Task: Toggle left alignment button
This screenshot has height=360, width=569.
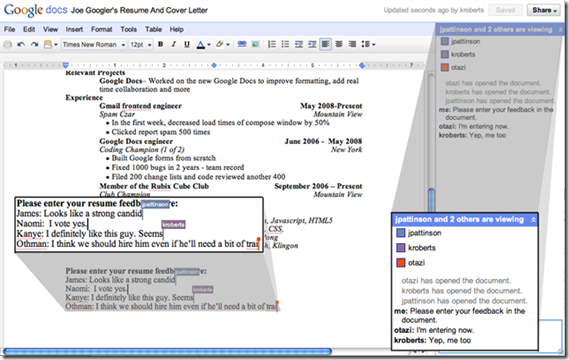Action: pos(326,44)
